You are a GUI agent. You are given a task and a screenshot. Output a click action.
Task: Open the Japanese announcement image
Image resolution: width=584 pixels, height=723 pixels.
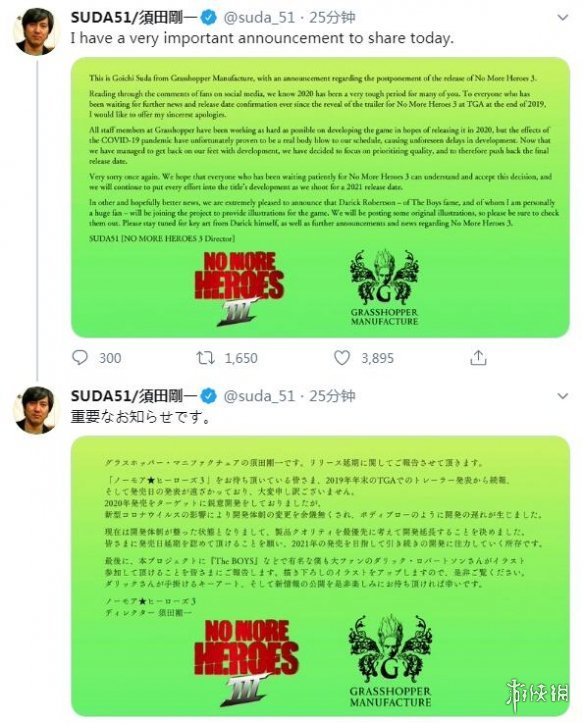click(x=320, y=575)
